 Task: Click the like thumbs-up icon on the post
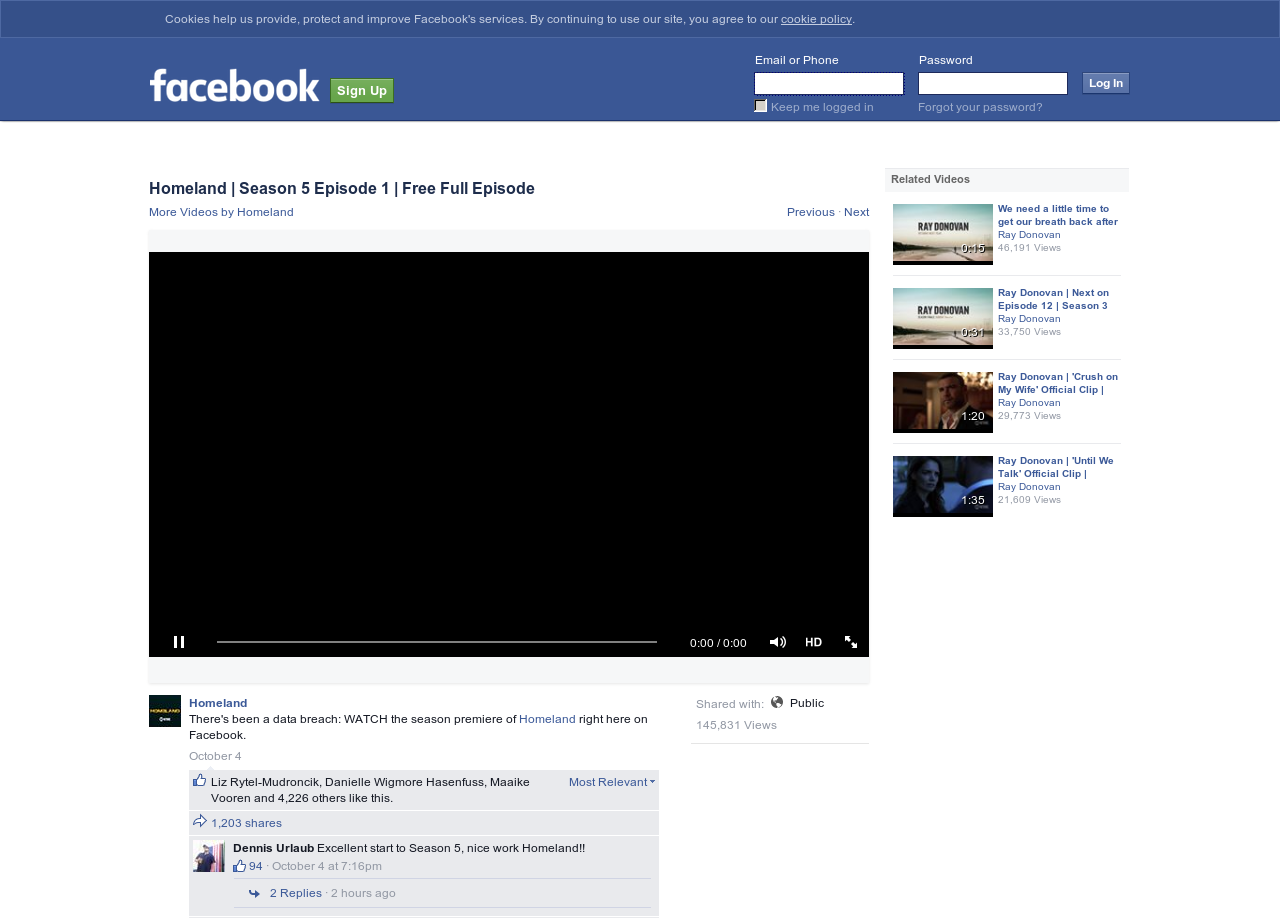[200, 780]
